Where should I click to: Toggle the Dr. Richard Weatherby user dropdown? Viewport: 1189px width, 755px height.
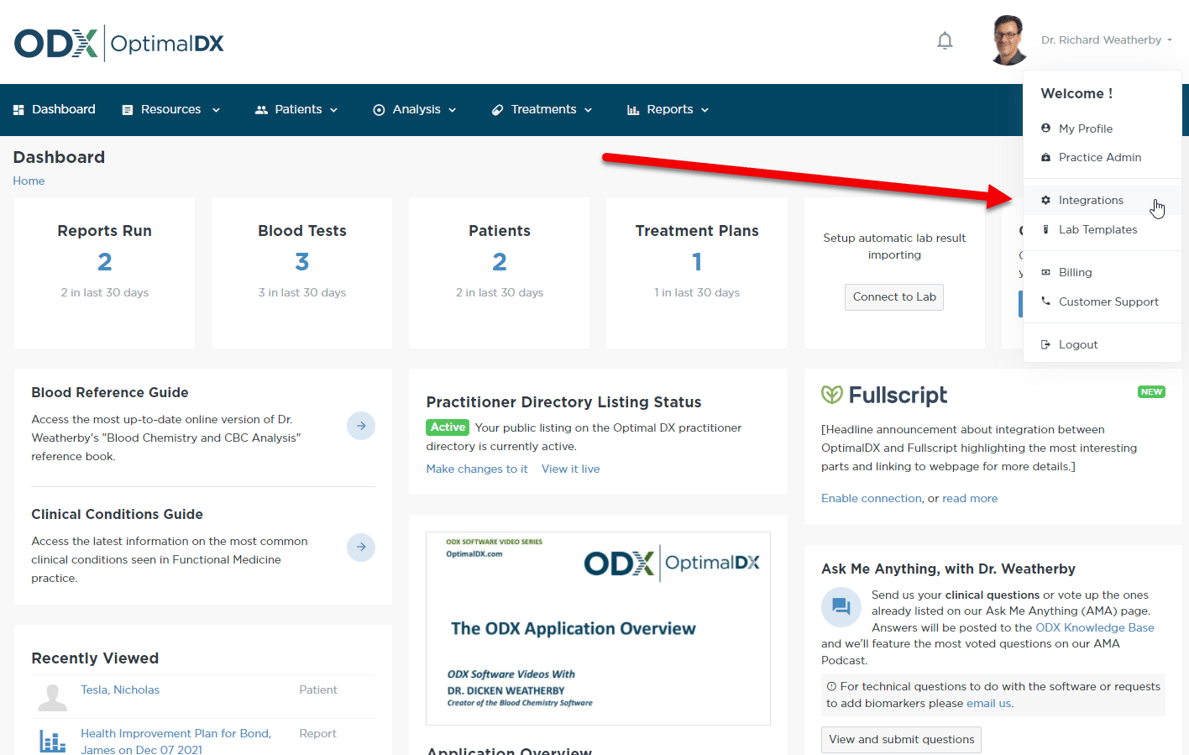click(x=1106, y=40)
